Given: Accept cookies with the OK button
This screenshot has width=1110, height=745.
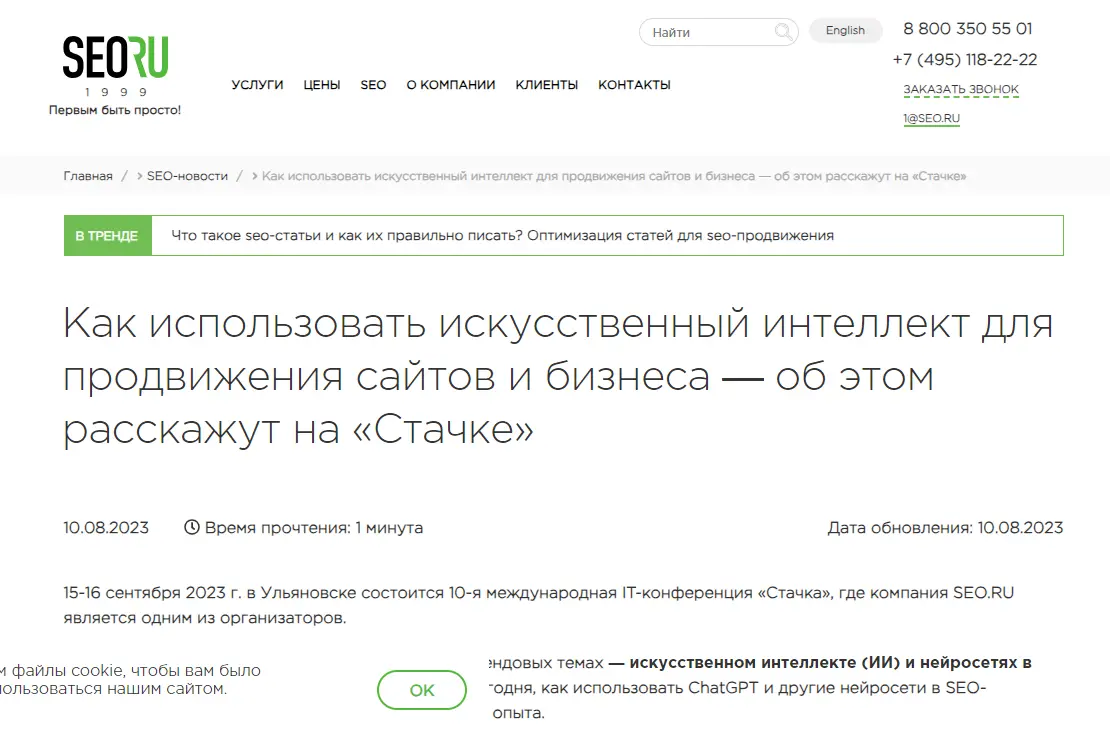Looking at the screenshot, I should pos(422,690).
